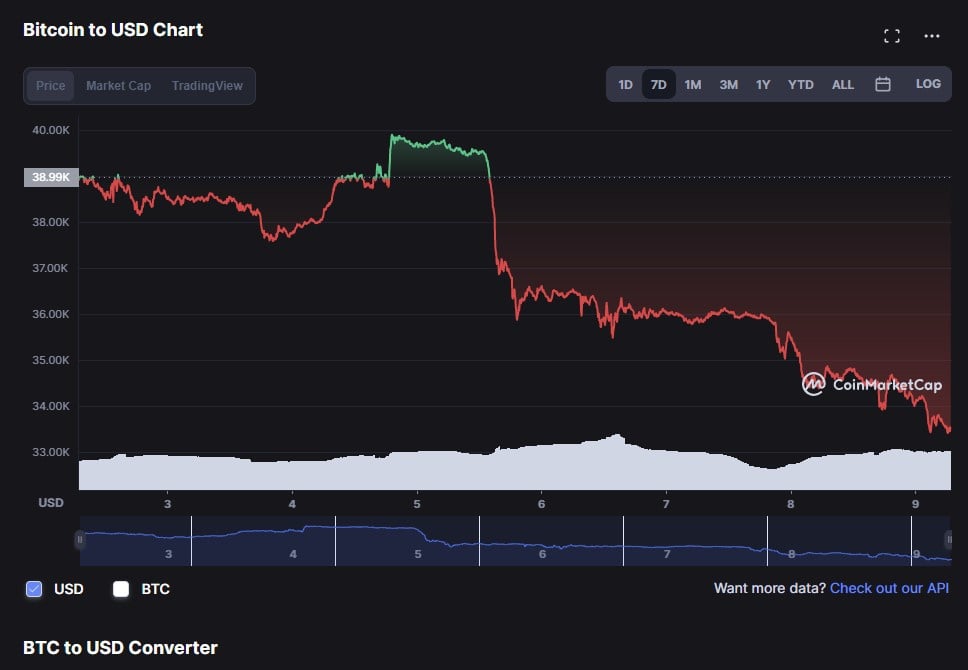Open the TradingView tab
Screen dimensions: 968x670
click(207, 86)
